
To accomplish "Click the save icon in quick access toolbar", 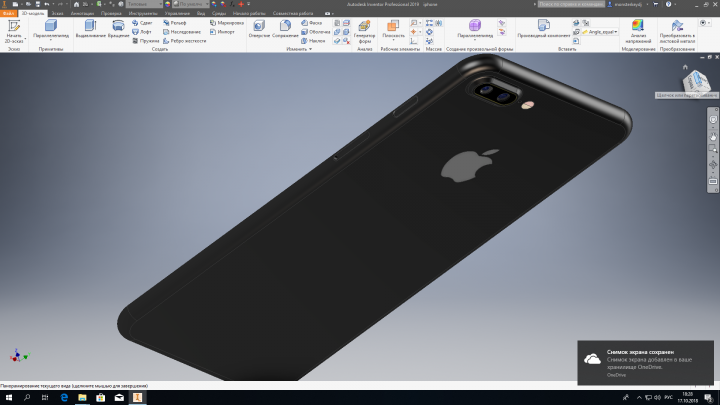I will point(38,4).
